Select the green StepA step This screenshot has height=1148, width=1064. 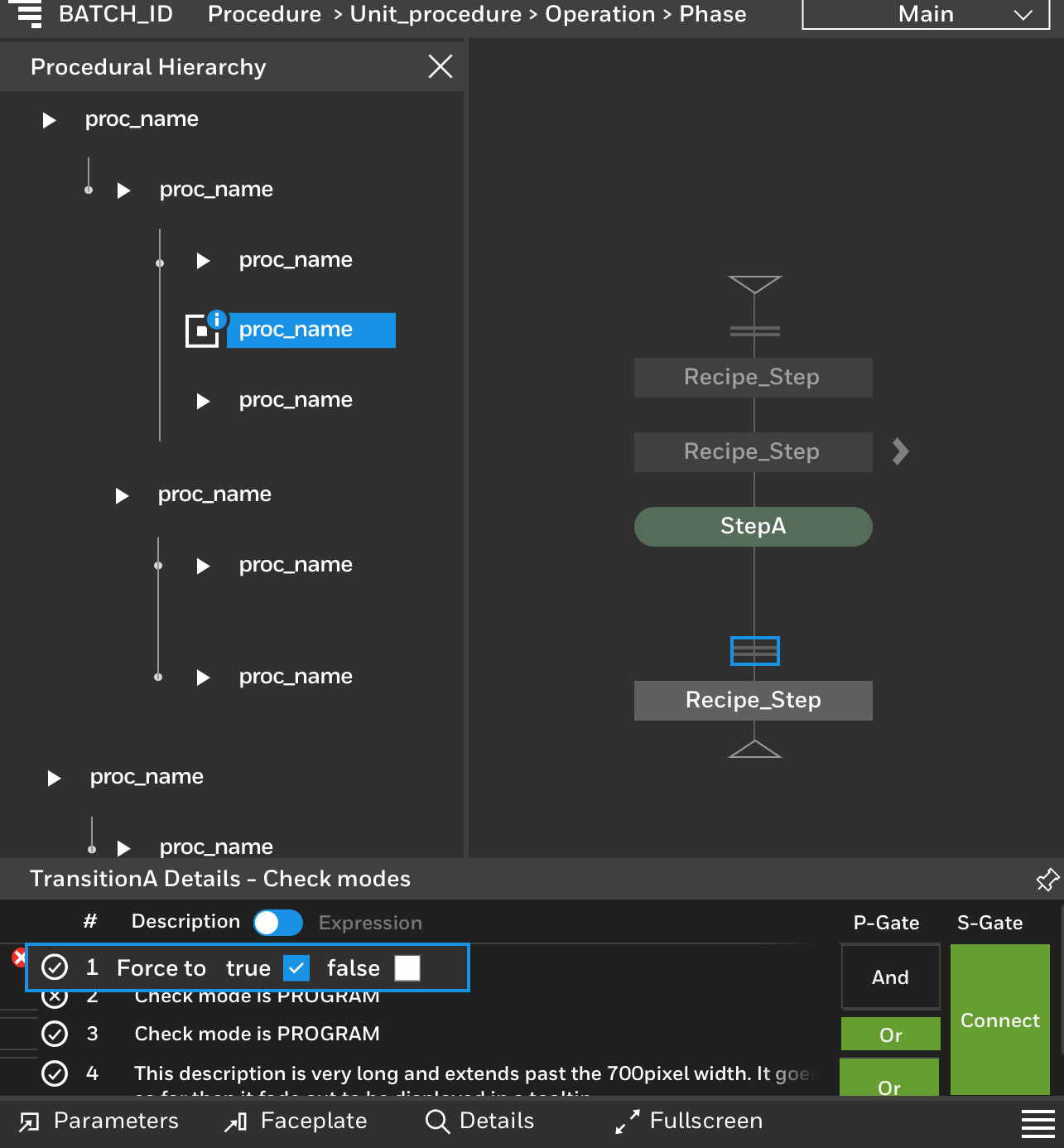pyautogui.click(x=753, y=527)
